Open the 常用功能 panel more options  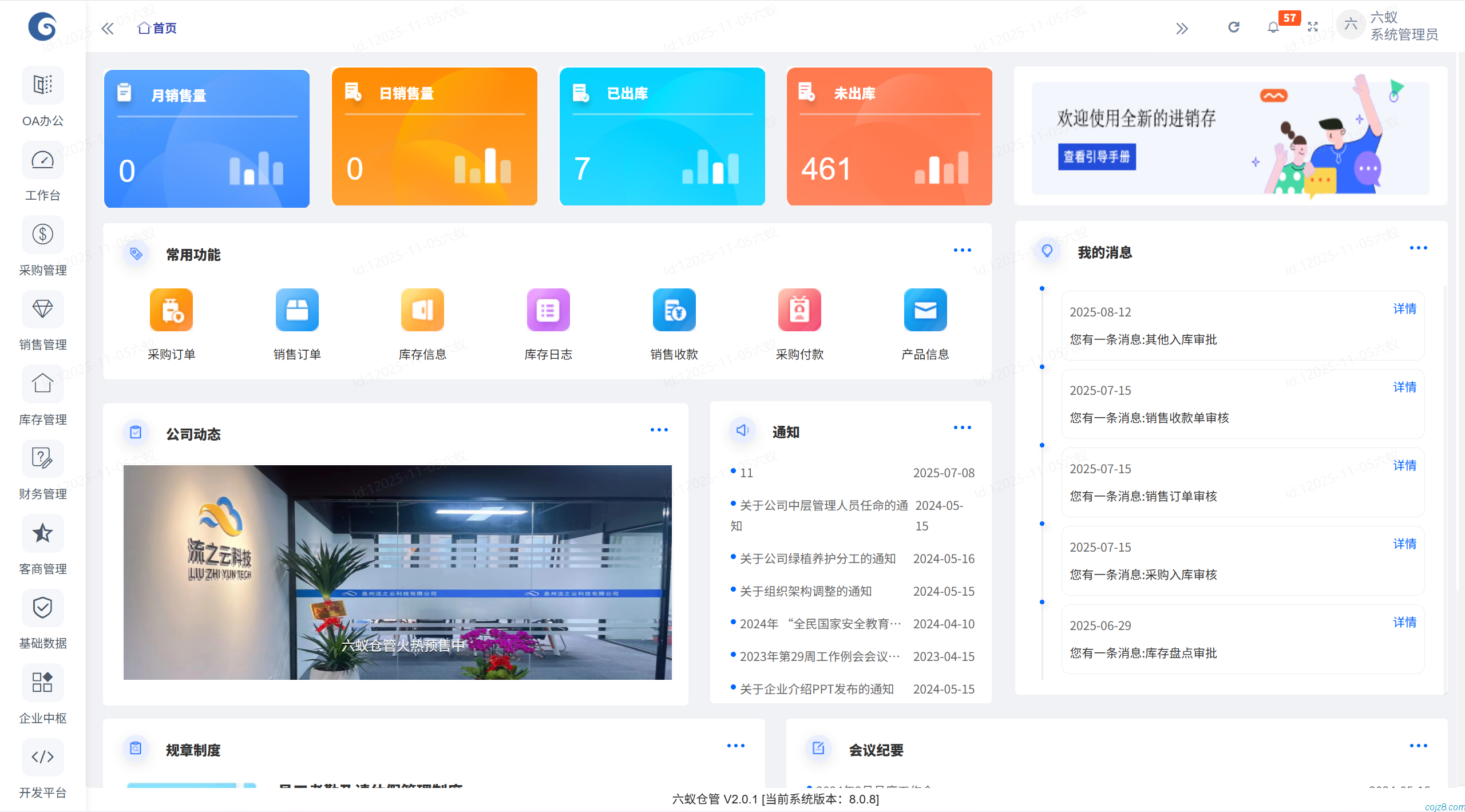(962, 250)
